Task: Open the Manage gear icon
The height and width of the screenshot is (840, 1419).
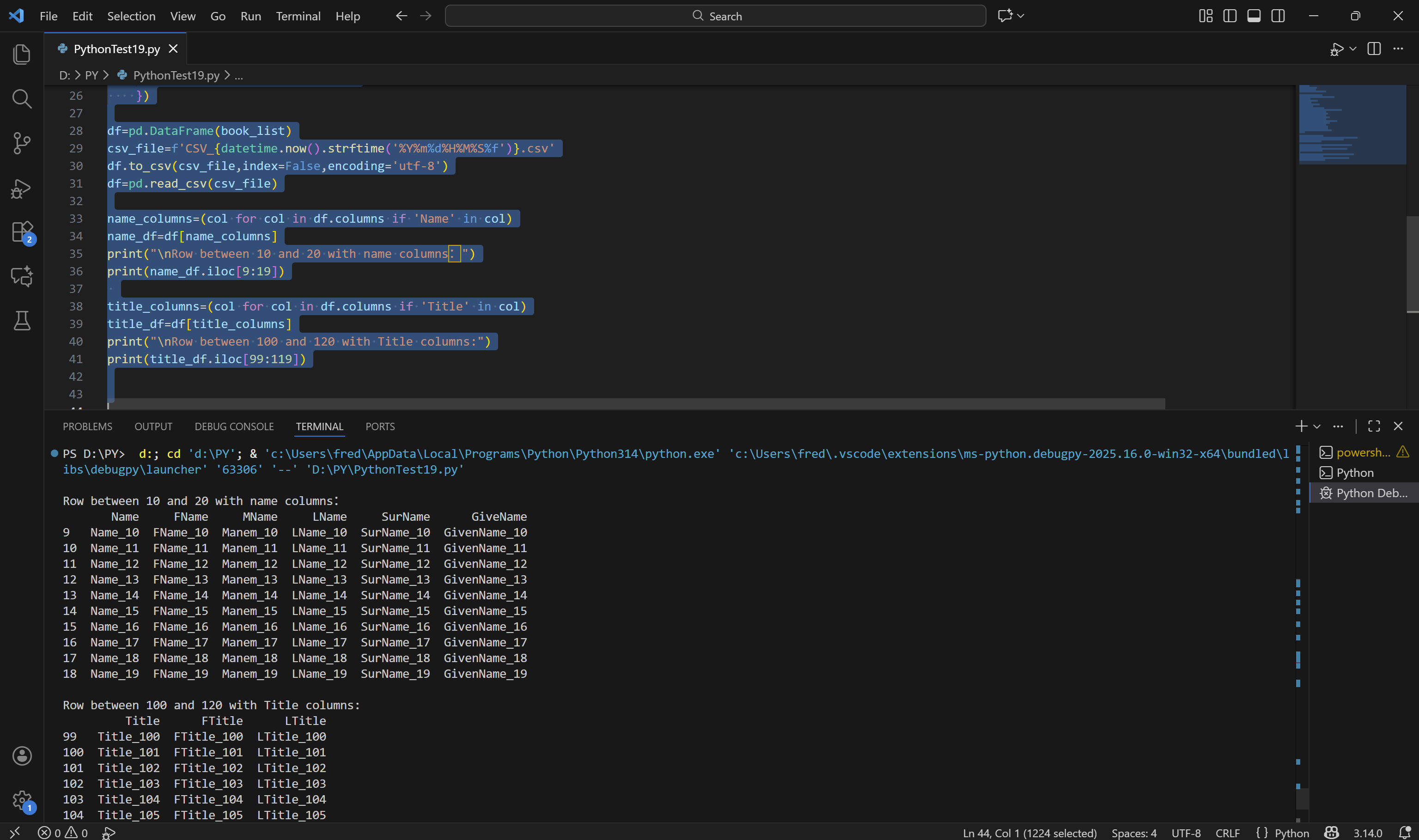Action: [22, 800]
